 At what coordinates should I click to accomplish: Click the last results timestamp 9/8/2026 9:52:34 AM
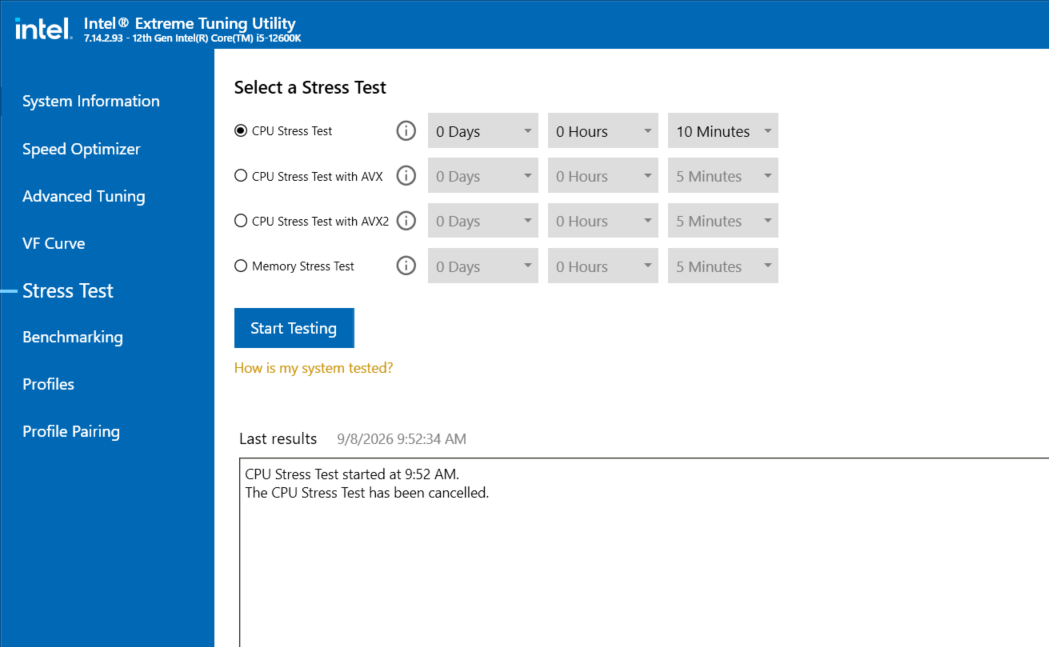click(401, 439)
